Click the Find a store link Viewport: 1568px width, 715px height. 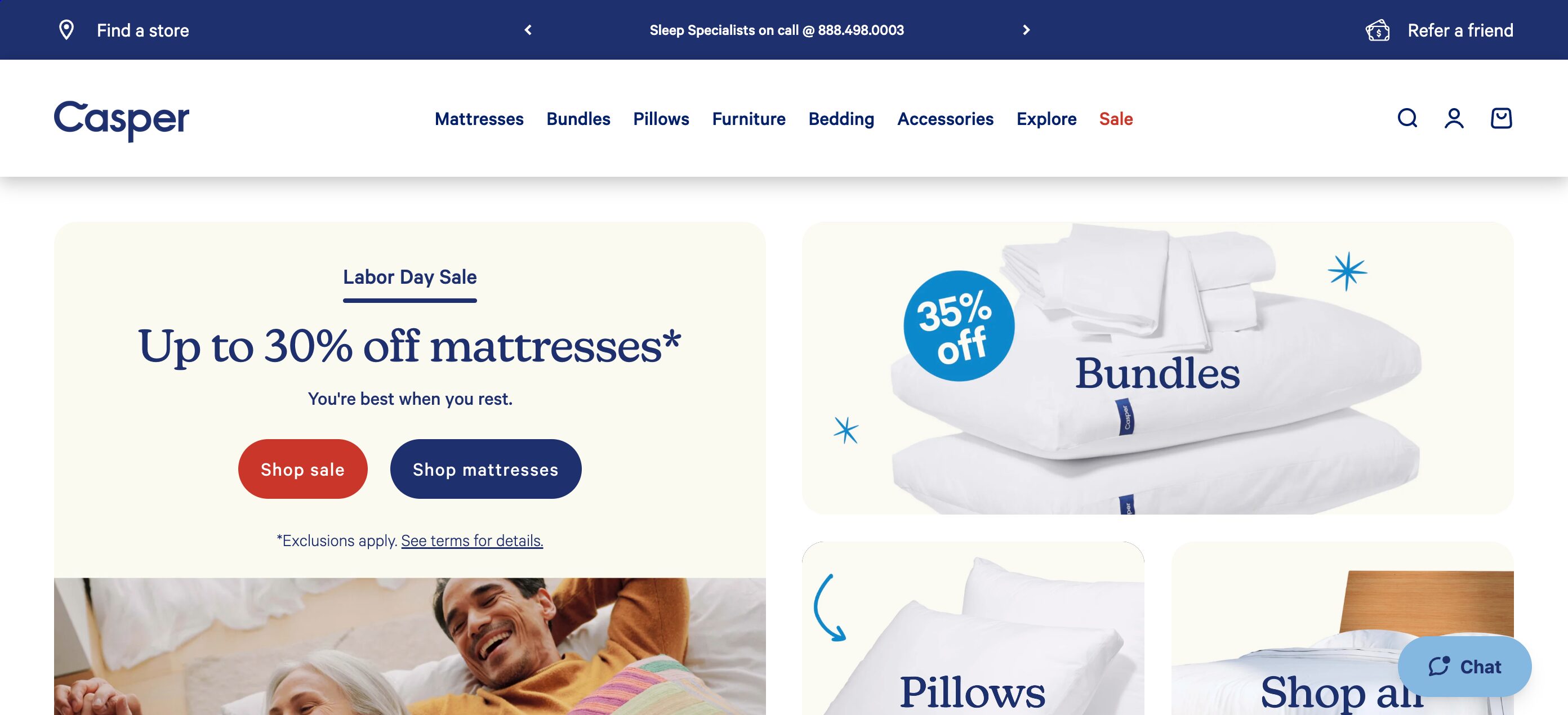click(142, 30)
